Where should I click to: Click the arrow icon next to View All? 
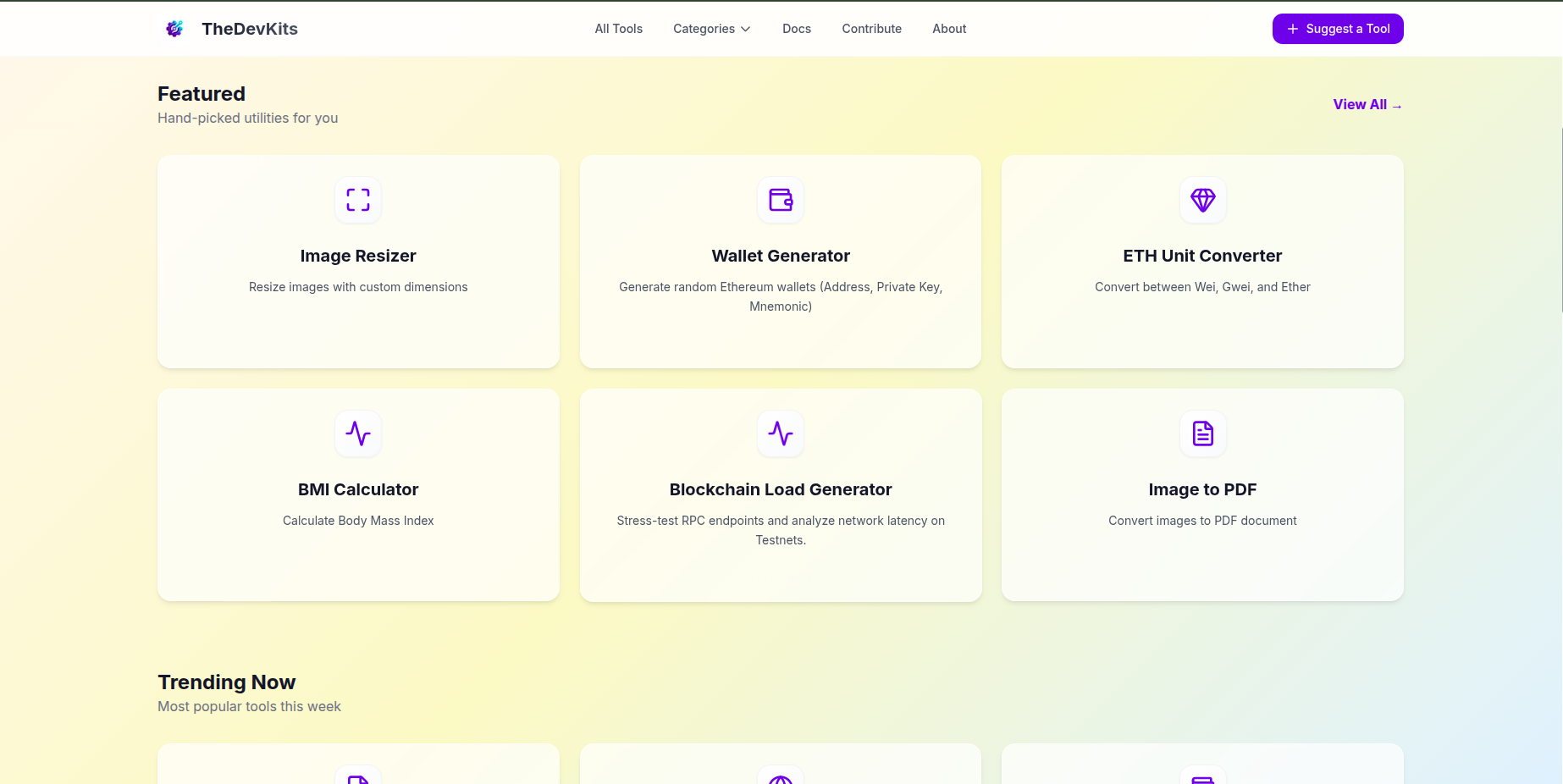tap(1396, 105)
